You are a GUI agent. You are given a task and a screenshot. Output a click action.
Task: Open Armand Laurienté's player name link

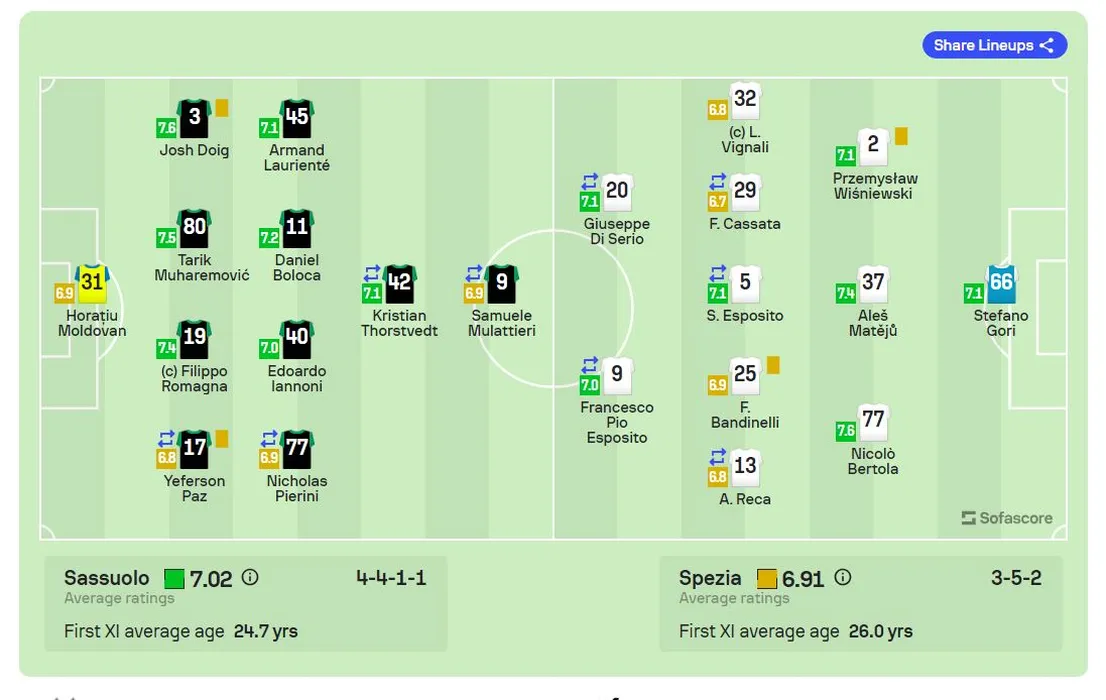(297, 158)
